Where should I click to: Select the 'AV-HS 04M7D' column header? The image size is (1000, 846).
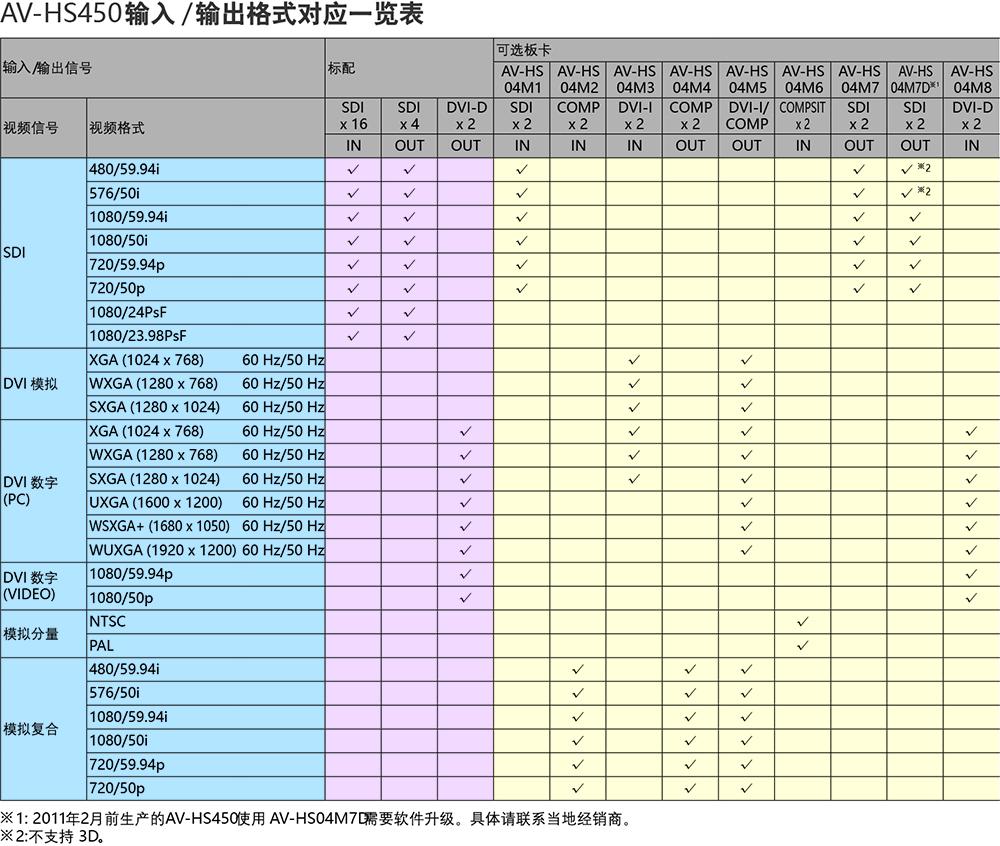(x=915, y=80)
